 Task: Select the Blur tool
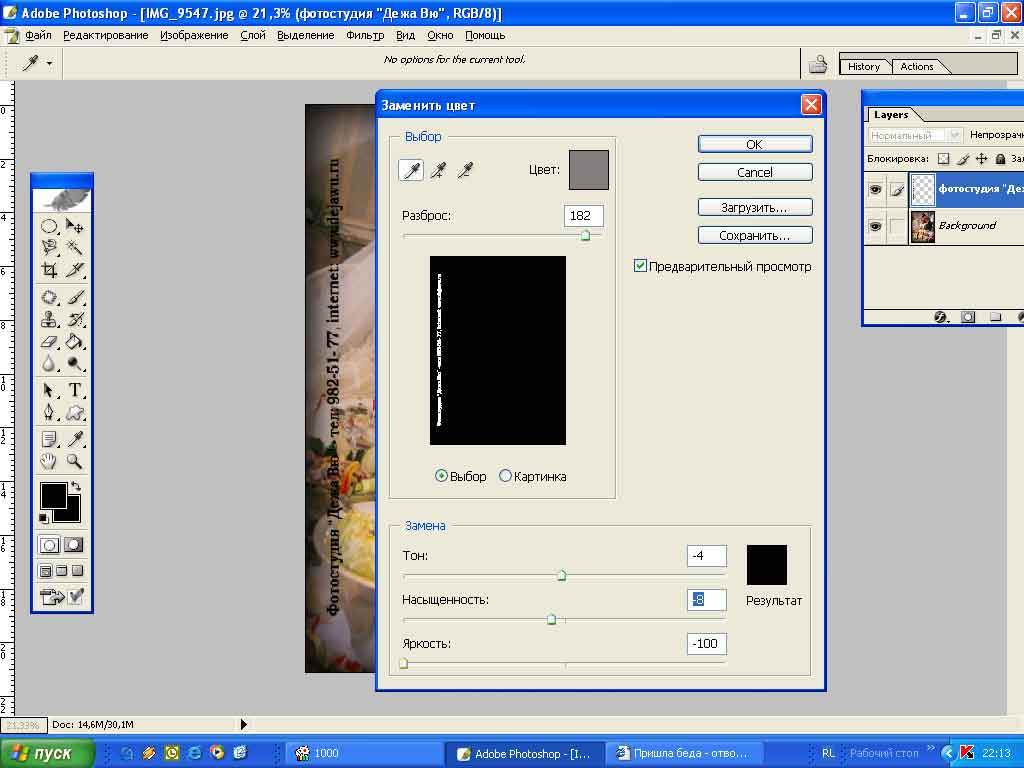click(49, 363)
